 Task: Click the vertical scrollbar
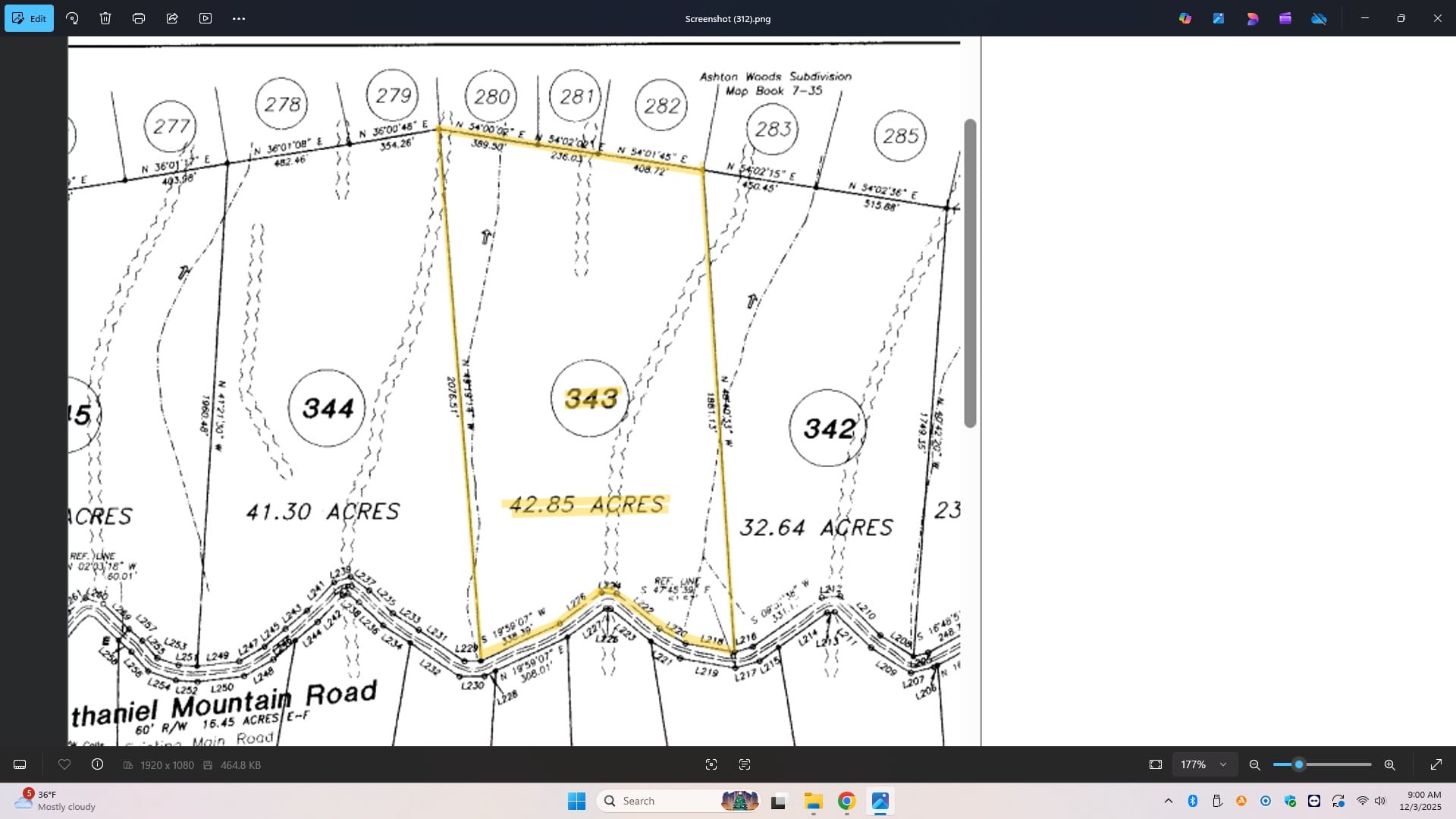pyautogui.click(x=970, y=273)
